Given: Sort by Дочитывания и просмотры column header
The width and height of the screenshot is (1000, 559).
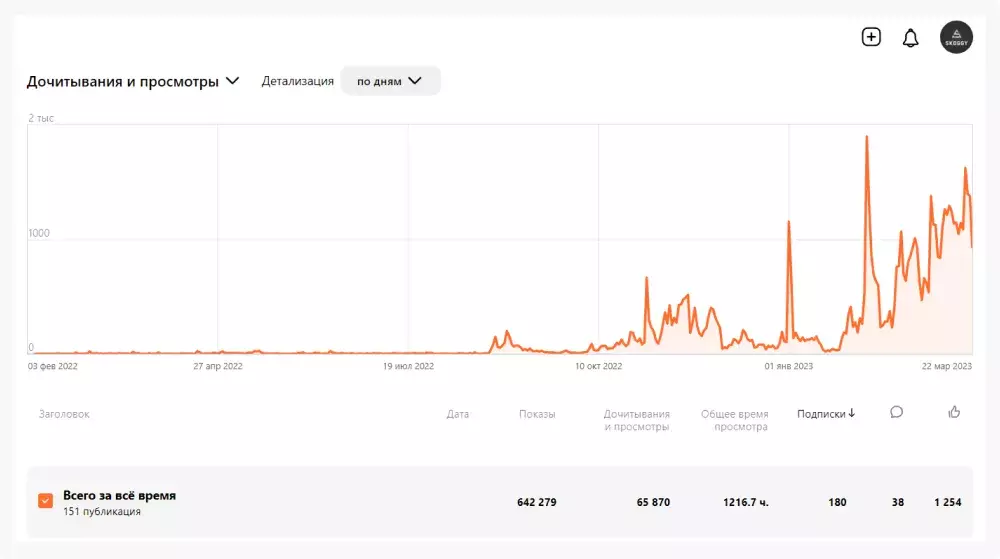Looking at the screenshot, I should click(637, 420).
